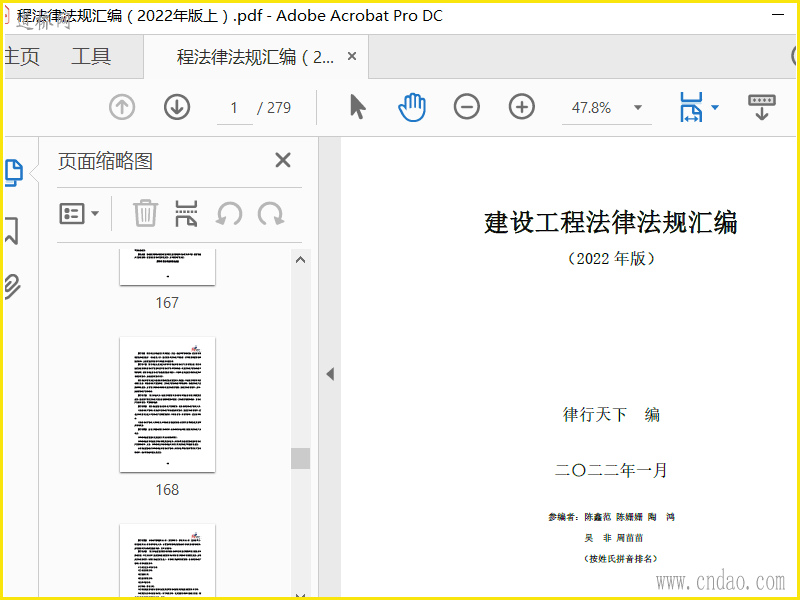
Task: Click the fit width page display icon
Action: 691,107
